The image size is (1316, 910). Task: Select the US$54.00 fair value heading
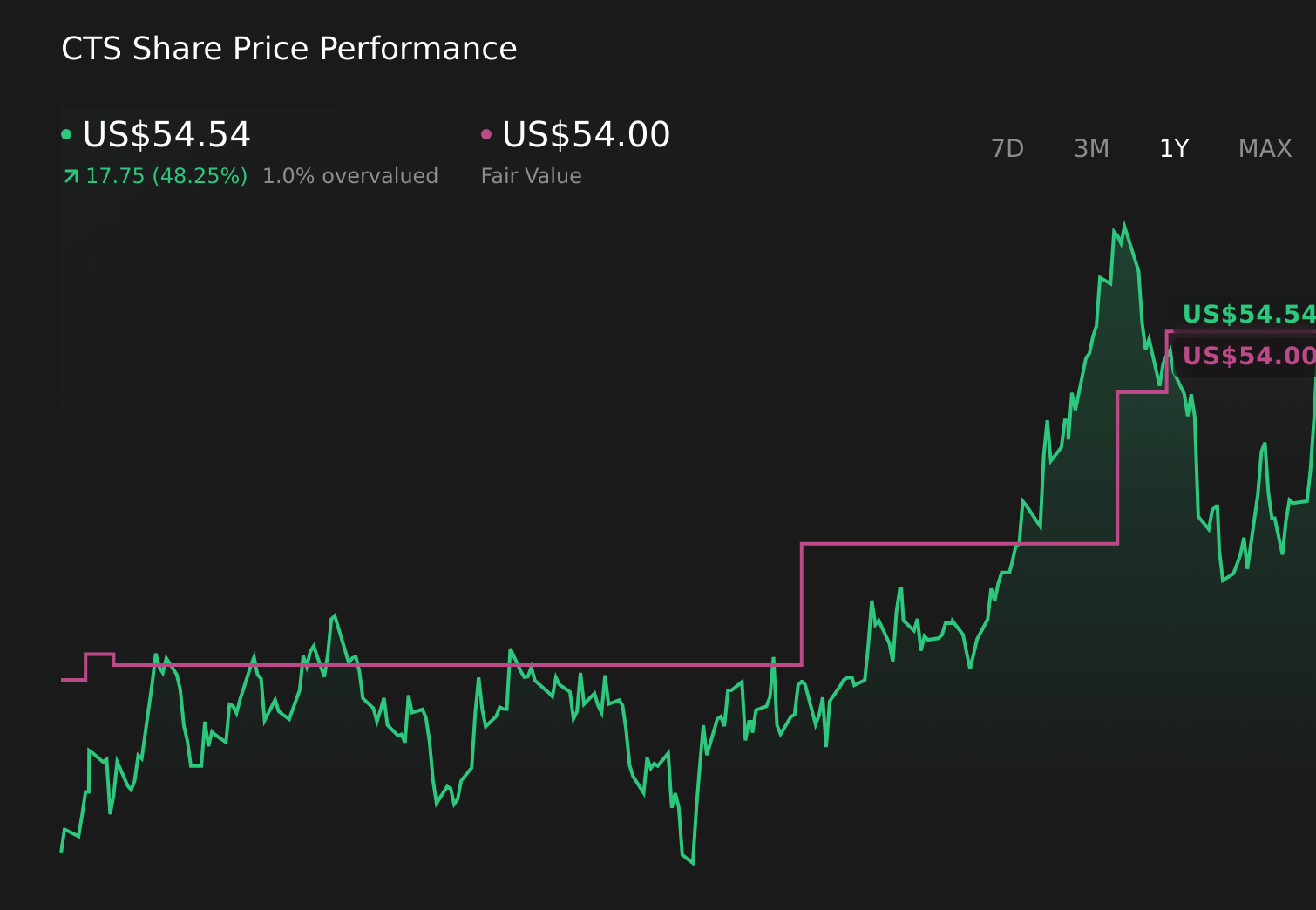pos(586,134)
